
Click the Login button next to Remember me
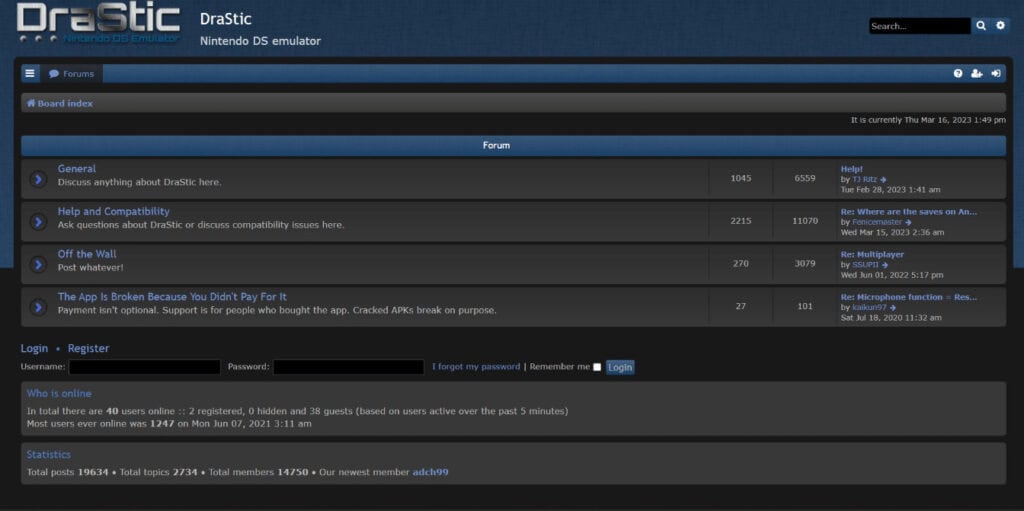tap(620, 367)
